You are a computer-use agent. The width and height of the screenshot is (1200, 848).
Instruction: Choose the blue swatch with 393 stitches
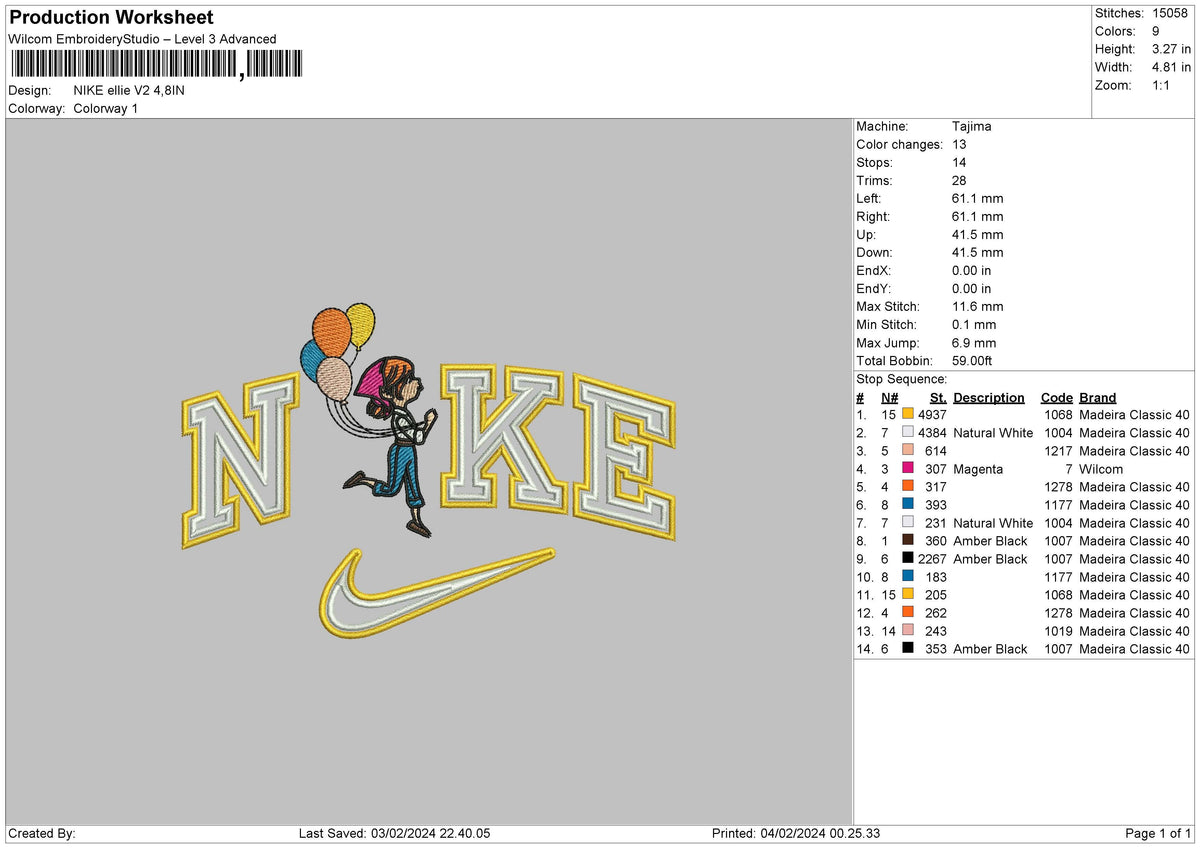click(x=907, y=505)
